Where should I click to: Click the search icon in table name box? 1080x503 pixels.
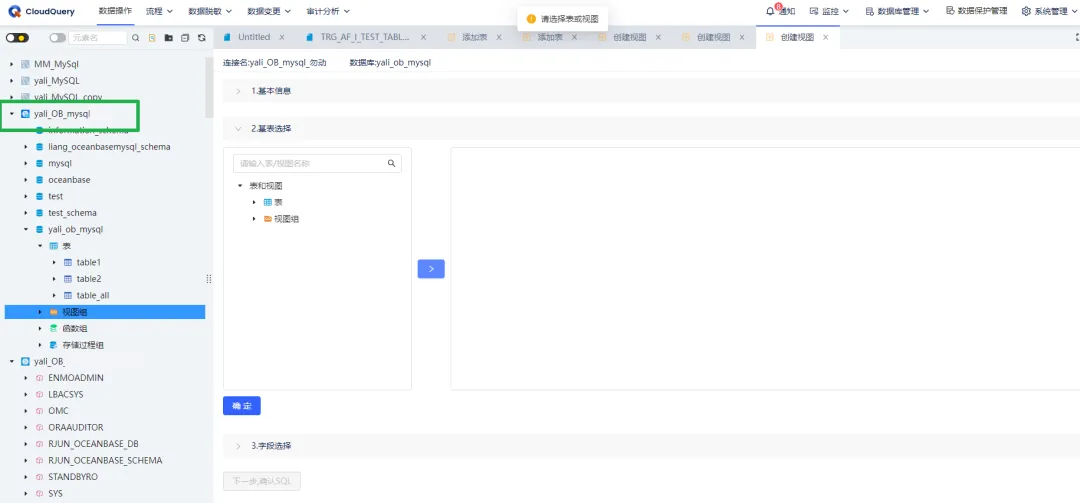click(392, 163)
